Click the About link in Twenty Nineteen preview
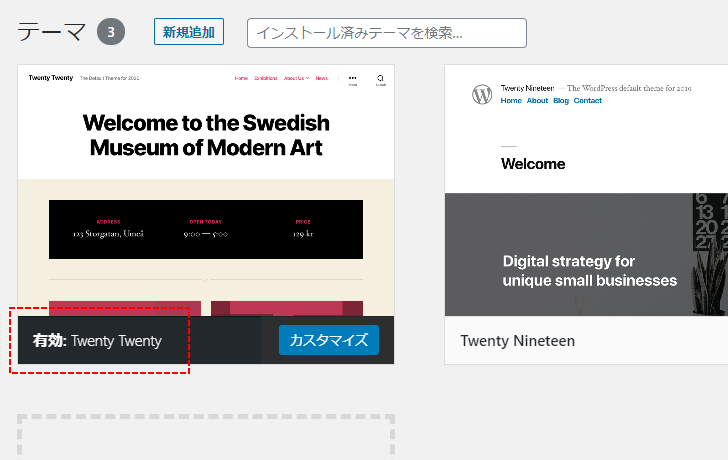 coord(538,101)
